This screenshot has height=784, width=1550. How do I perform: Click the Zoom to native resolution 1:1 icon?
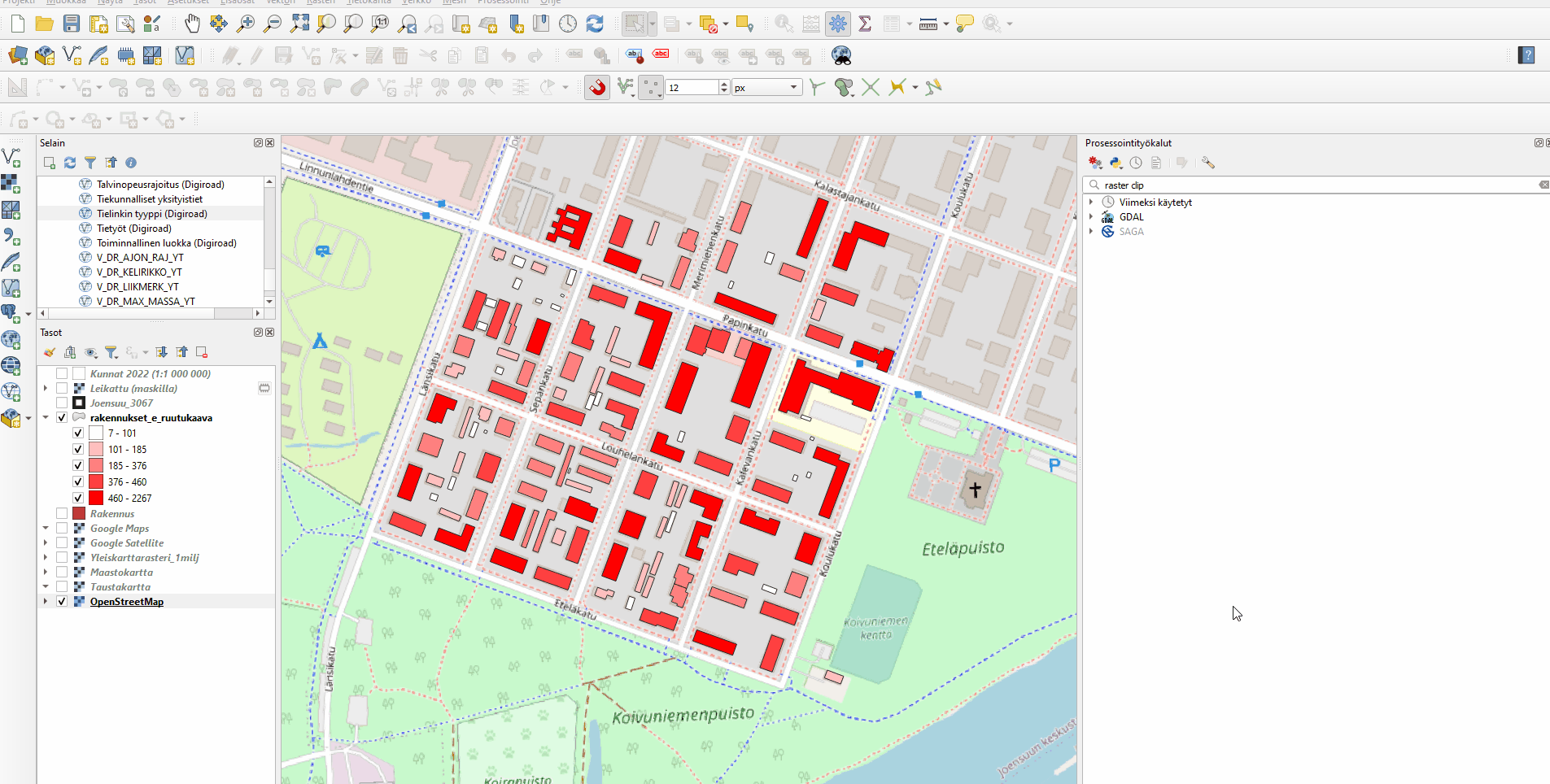pyautogui.click(x=380, y=24)
